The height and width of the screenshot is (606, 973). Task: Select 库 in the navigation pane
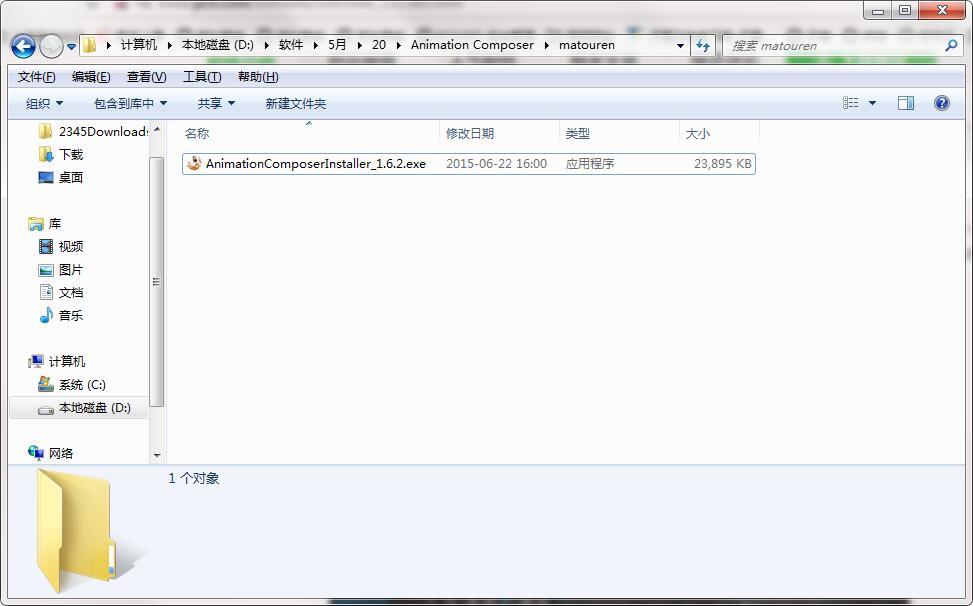[45, 223]
